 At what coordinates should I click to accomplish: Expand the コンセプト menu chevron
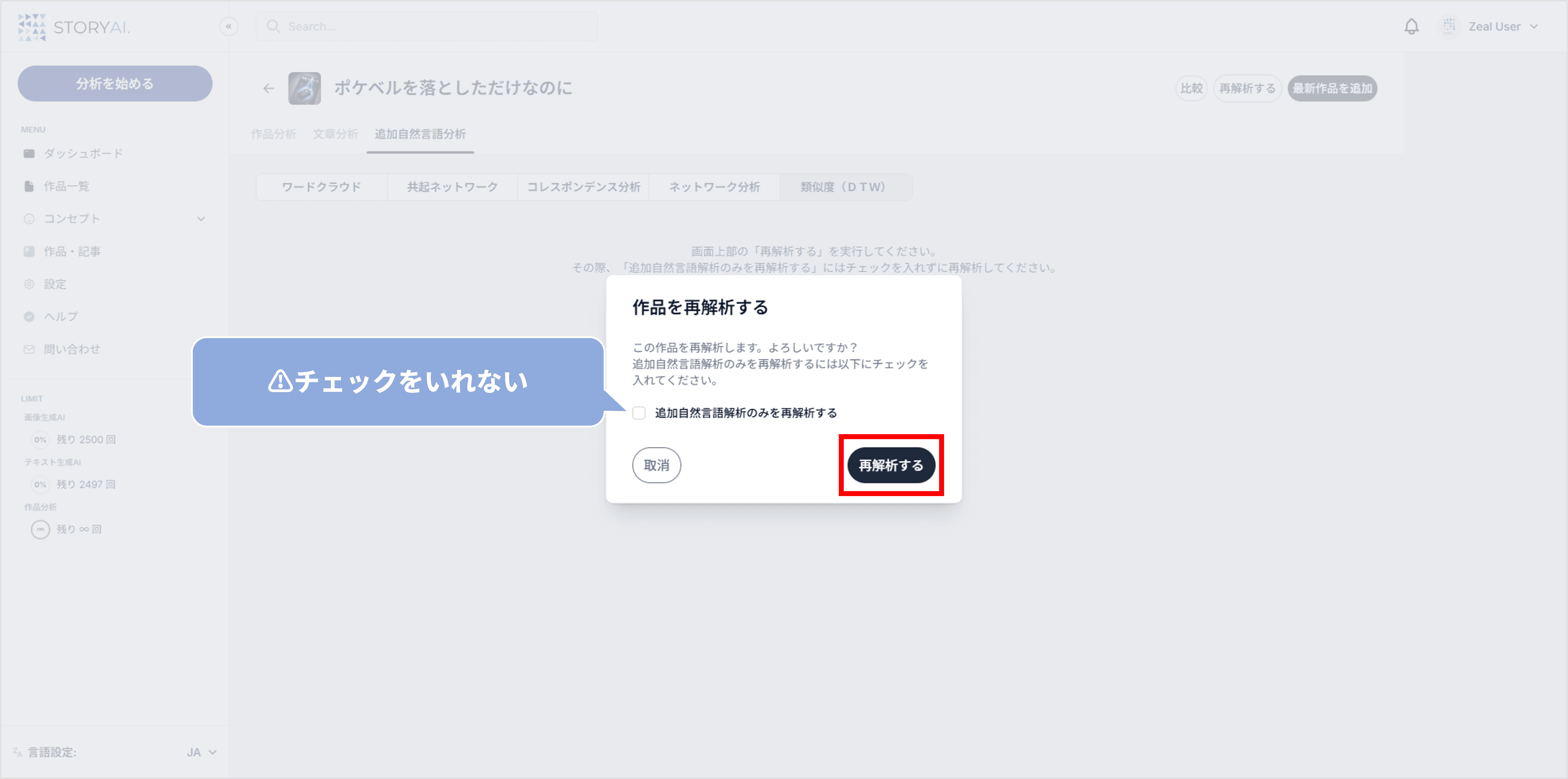pos(201,219)
